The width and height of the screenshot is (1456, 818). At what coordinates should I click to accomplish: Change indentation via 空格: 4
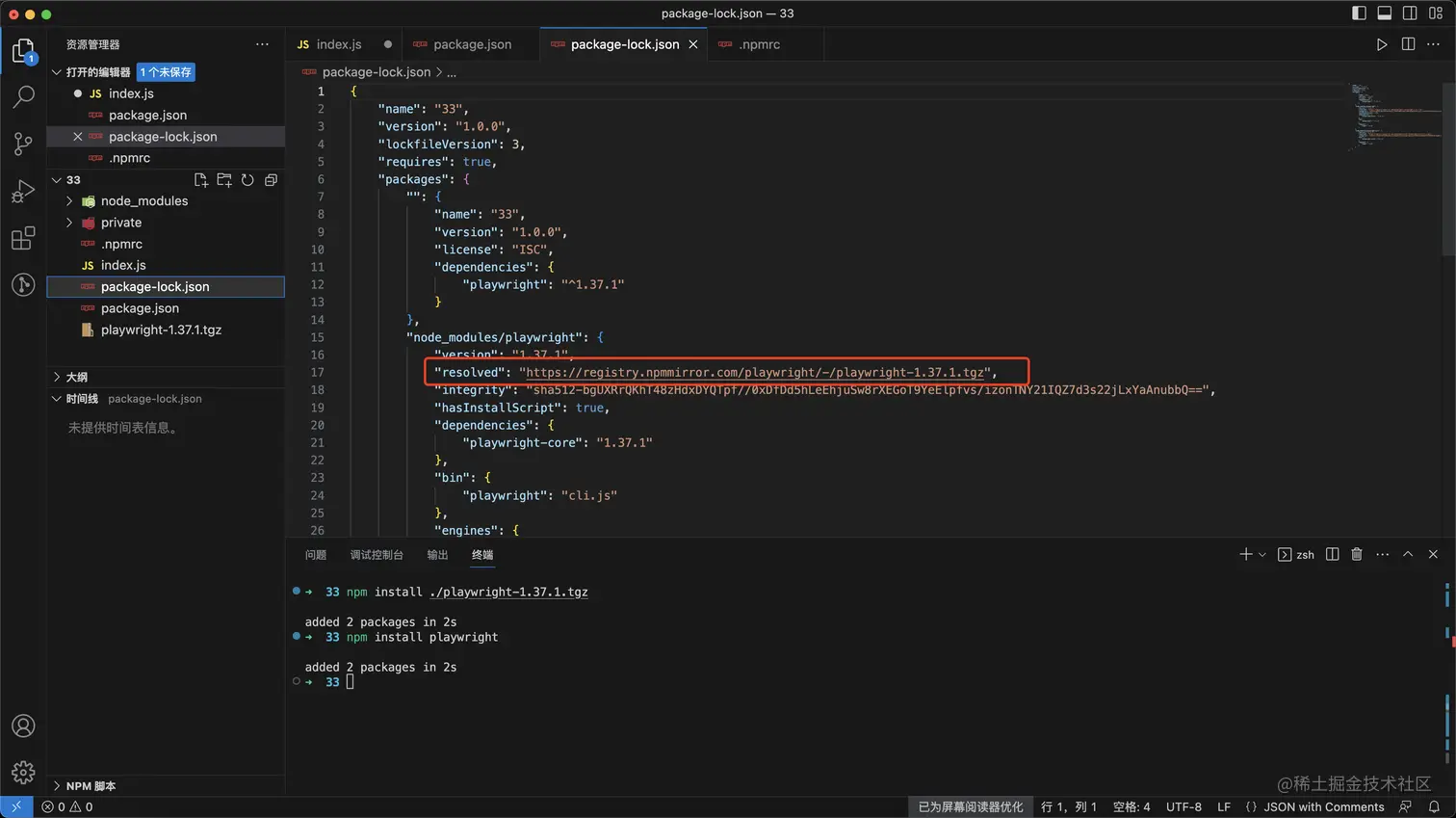point(1131,807)
